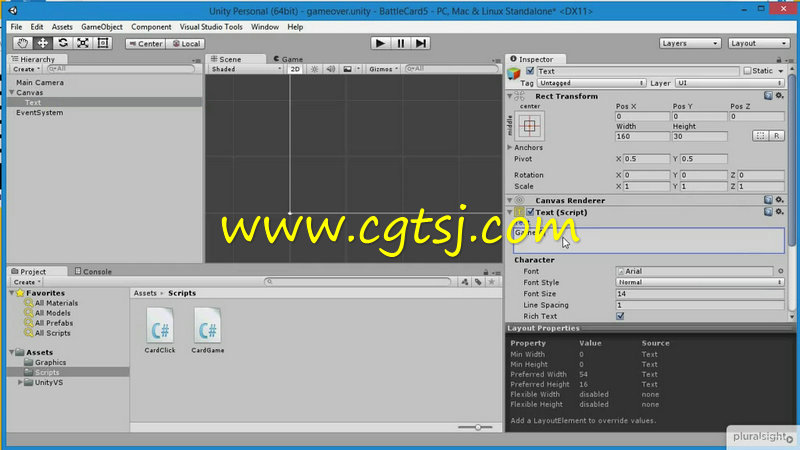Click the Width field showing 160
Viewport: 800px width, 450px height.
642,136
